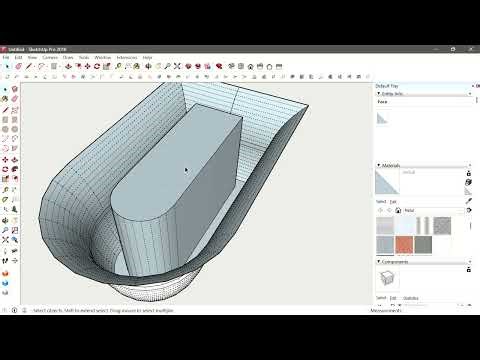
Task: Click the Entity Info face material thumbnail
Action: (382, 118)
